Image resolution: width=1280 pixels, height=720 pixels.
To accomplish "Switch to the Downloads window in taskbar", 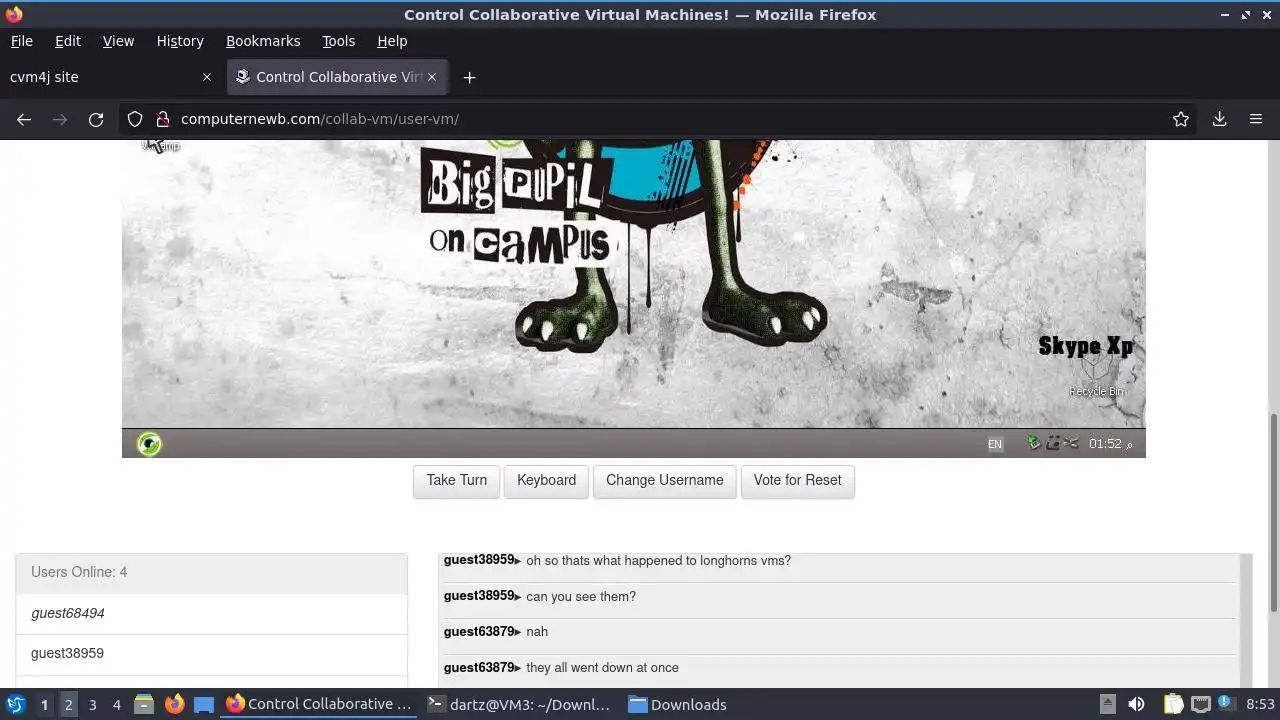I will [678, 704].
